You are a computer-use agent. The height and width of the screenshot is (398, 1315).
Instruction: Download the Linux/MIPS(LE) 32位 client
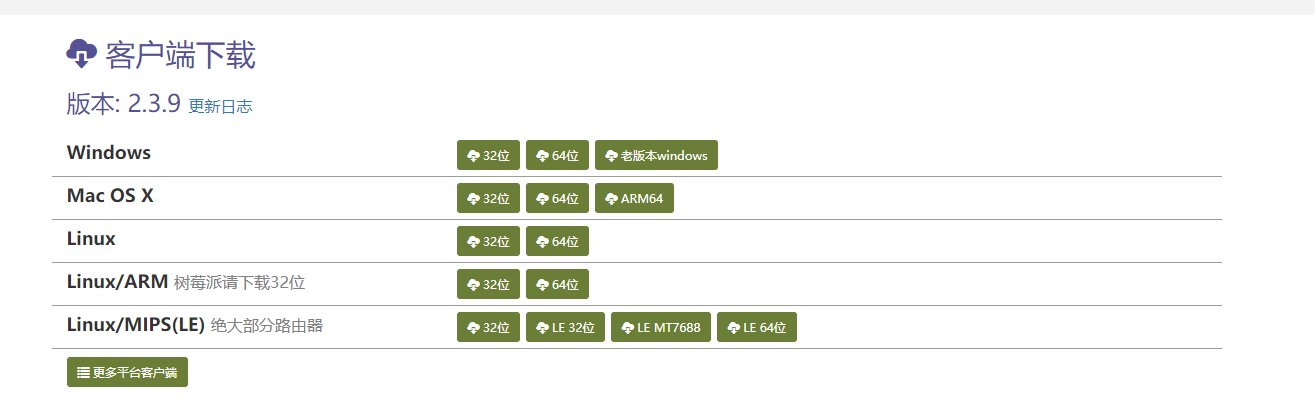(488, 327)
